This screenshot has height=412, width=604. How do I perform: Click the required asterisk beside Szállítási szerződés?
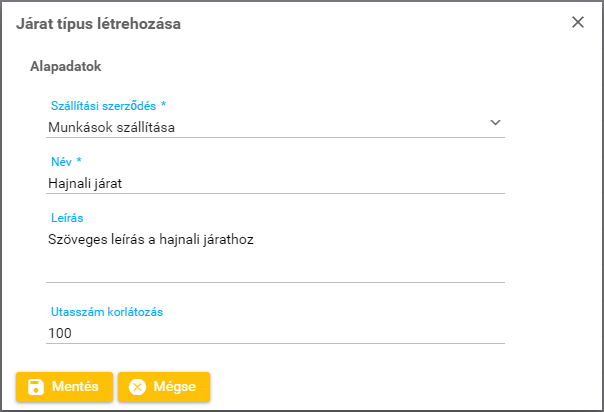pos(163,105)
